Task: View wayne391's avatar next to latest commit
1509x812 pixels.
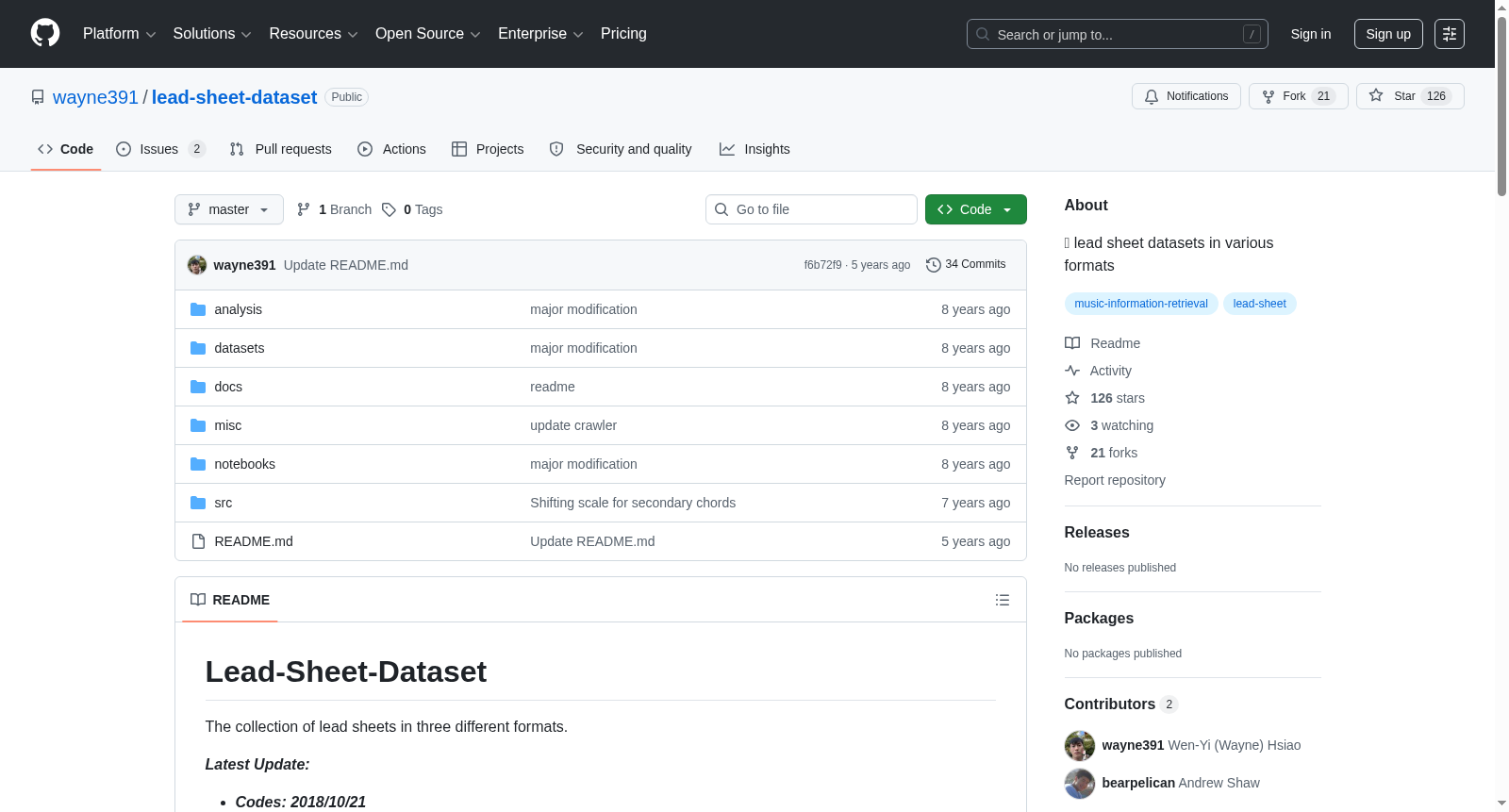Action: (197, 265)
